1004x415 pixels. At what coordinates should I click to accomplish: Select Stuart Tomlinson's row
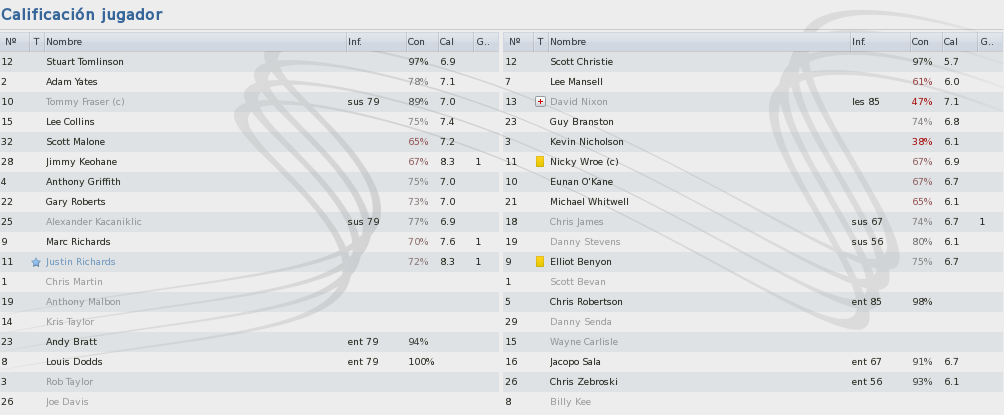point(249,62)
